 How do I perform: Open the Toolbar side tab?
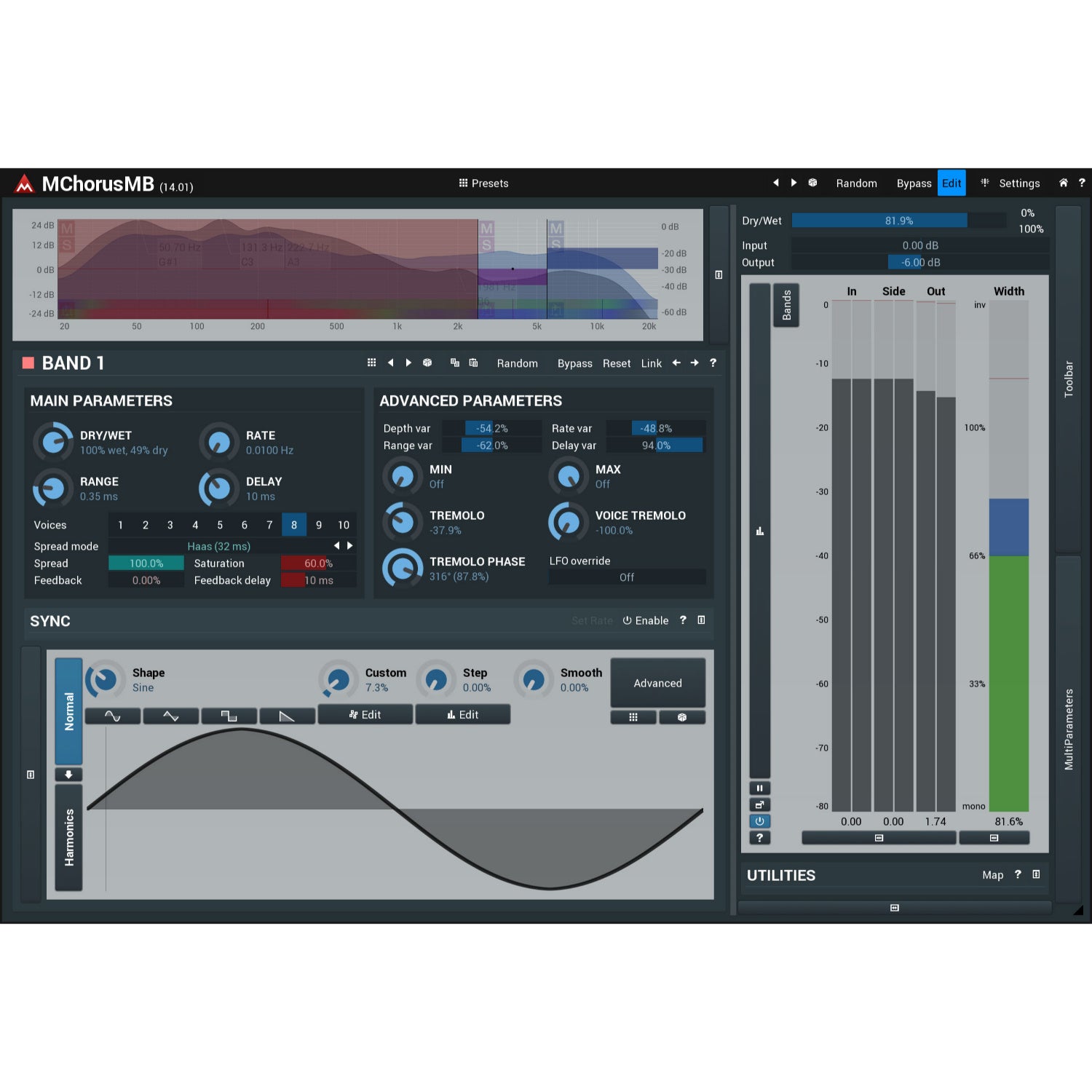(1068, 379)
